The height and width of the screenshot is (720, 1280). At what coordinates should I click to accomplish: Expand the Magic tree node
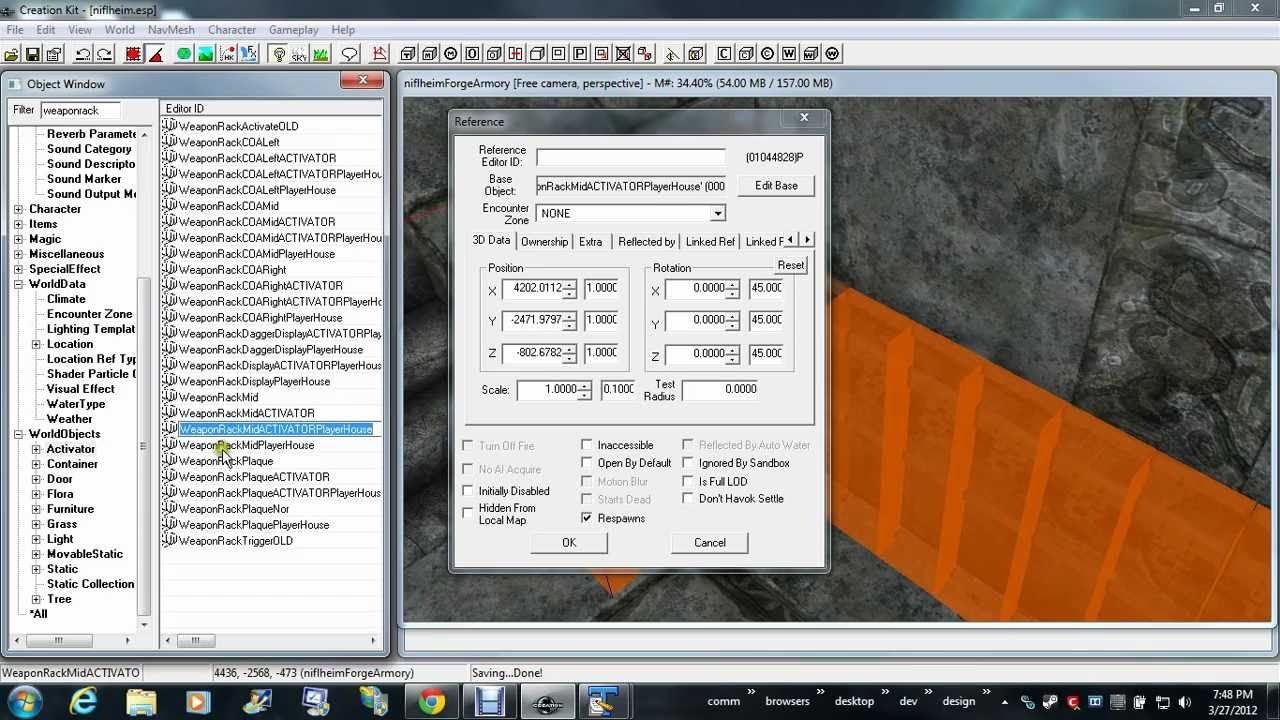point(18,239)
